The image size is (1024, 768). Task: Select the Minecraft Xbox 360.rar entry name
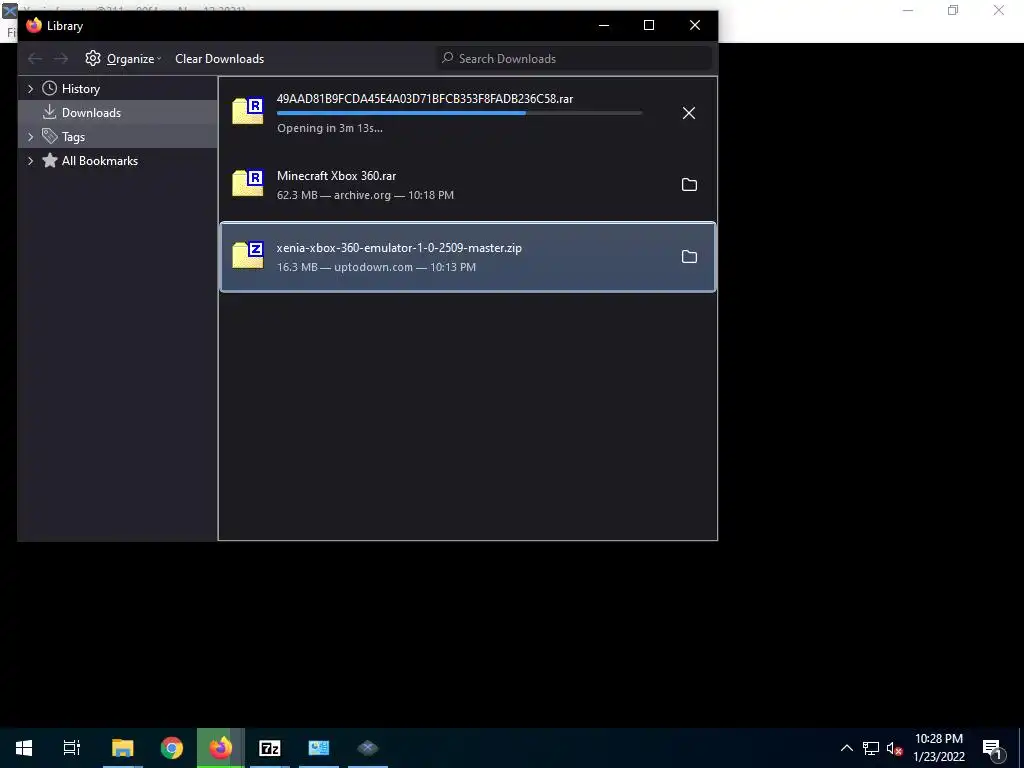[x=336, y=176]
